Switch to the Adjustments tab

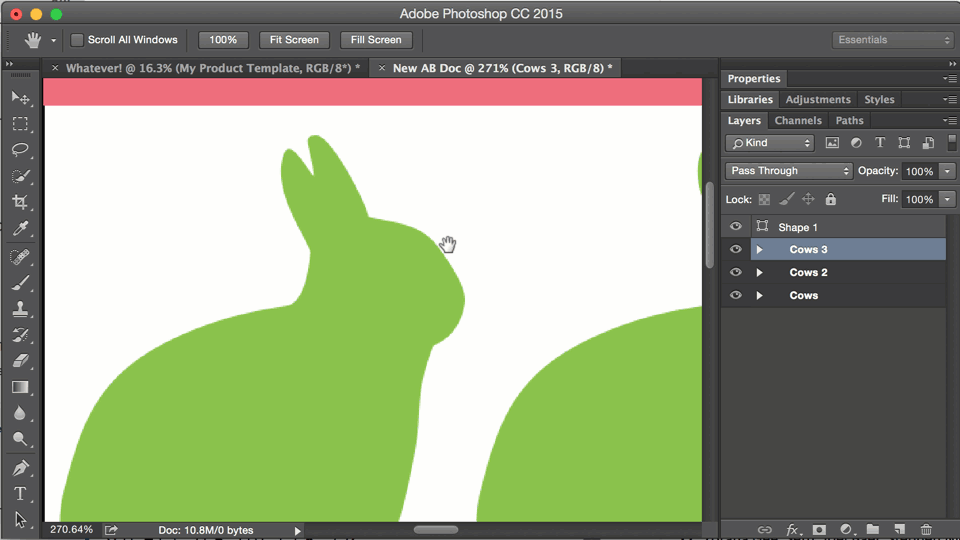(818, 99)
